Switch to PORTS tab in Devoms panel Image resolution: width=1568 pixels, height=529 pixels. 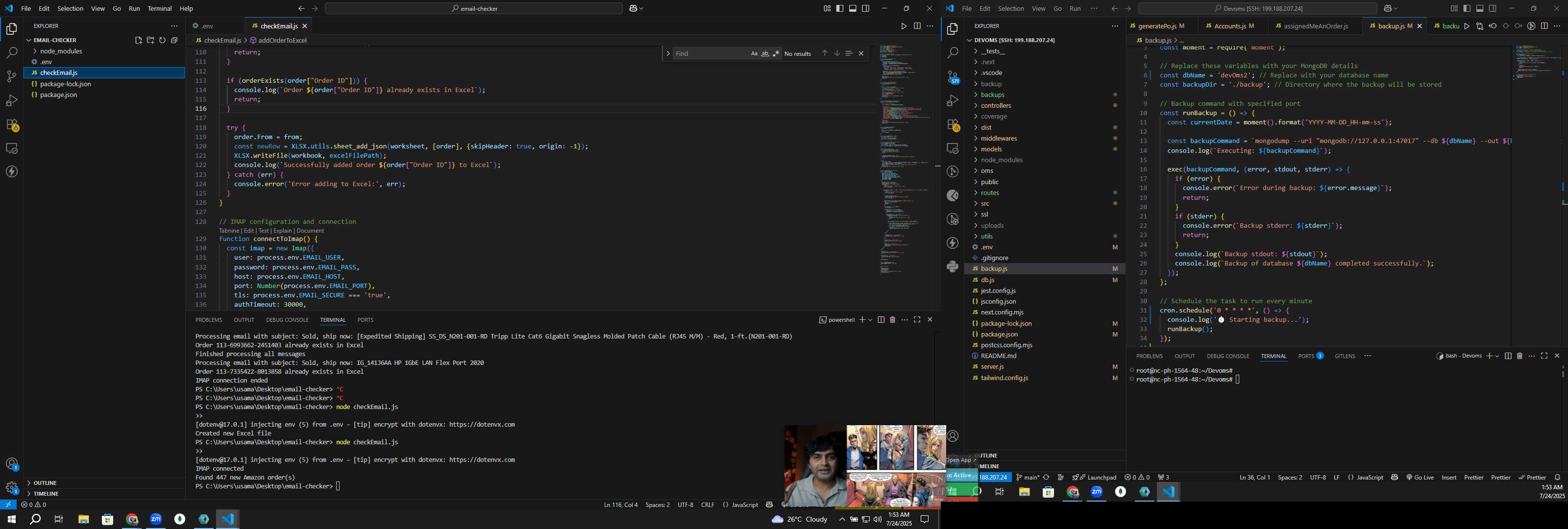[1311, 356]
